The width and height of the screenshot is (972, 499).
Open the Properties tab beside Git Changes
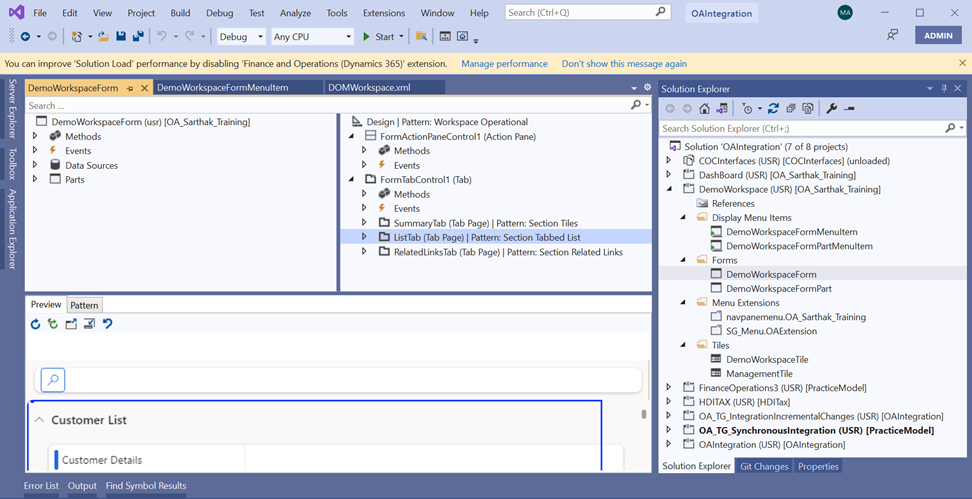tap(818, 466)
